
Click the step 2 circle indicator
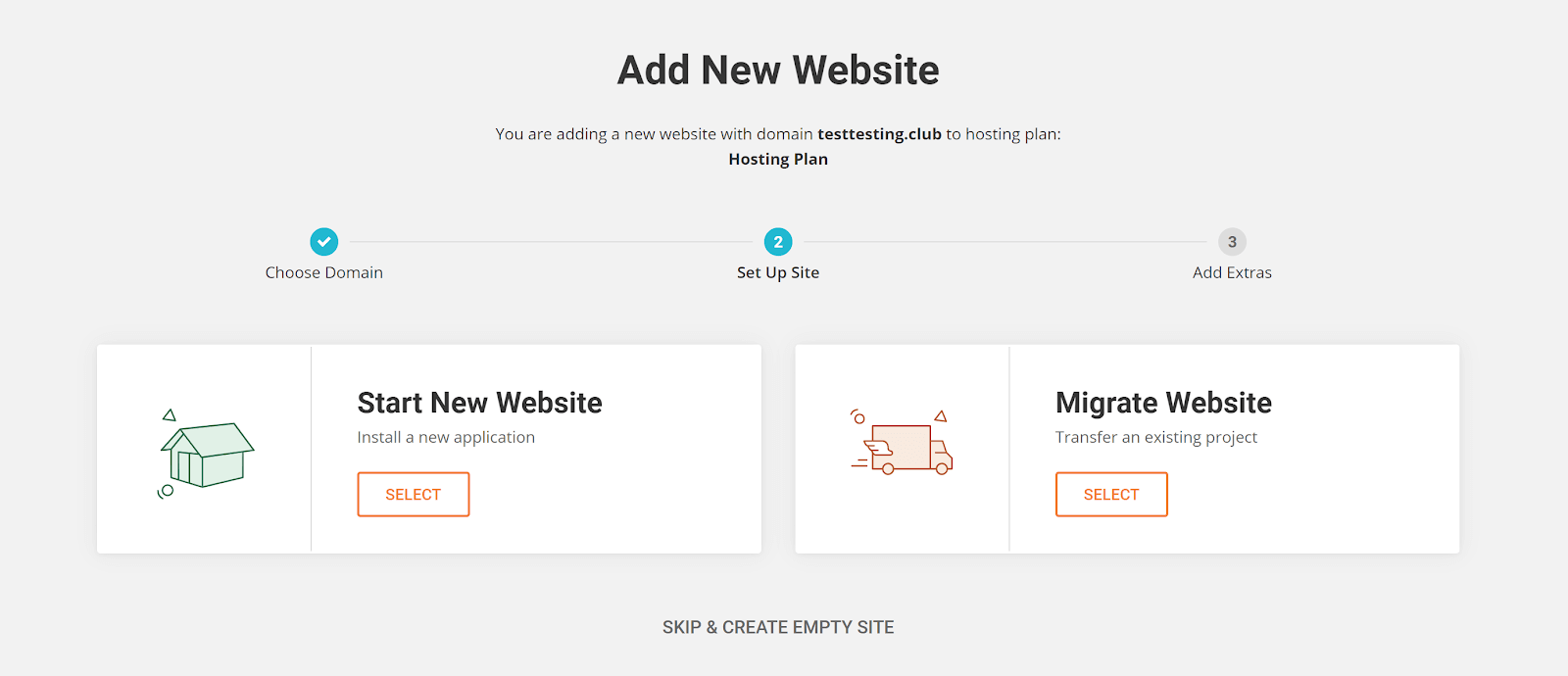778,241
